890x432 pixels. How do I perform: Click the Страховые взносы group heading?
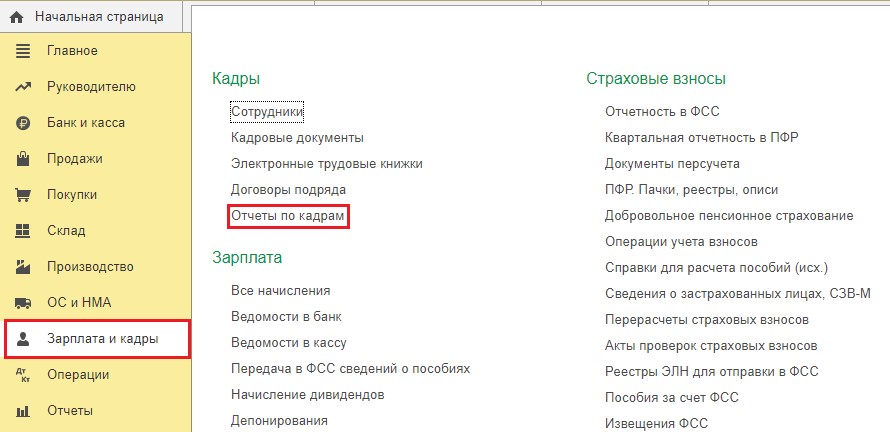(x=656, y=79)
